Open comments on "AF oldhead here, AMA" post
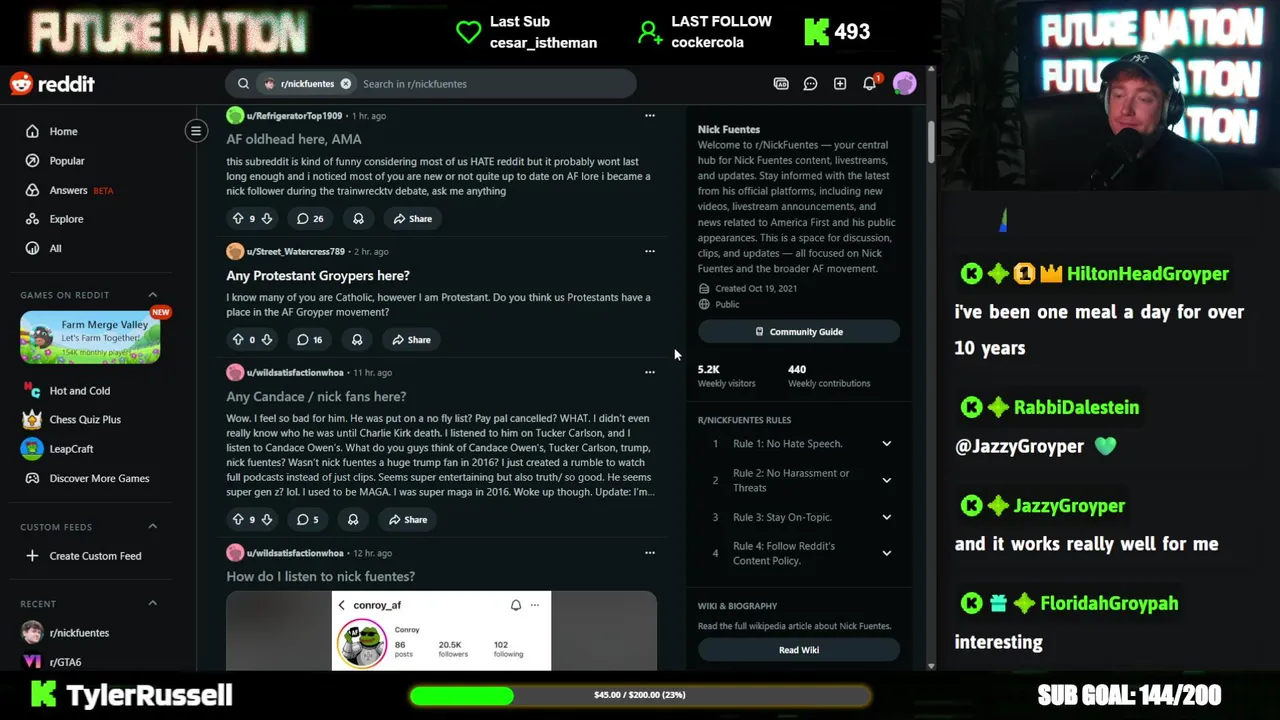 tap(310, 218)
